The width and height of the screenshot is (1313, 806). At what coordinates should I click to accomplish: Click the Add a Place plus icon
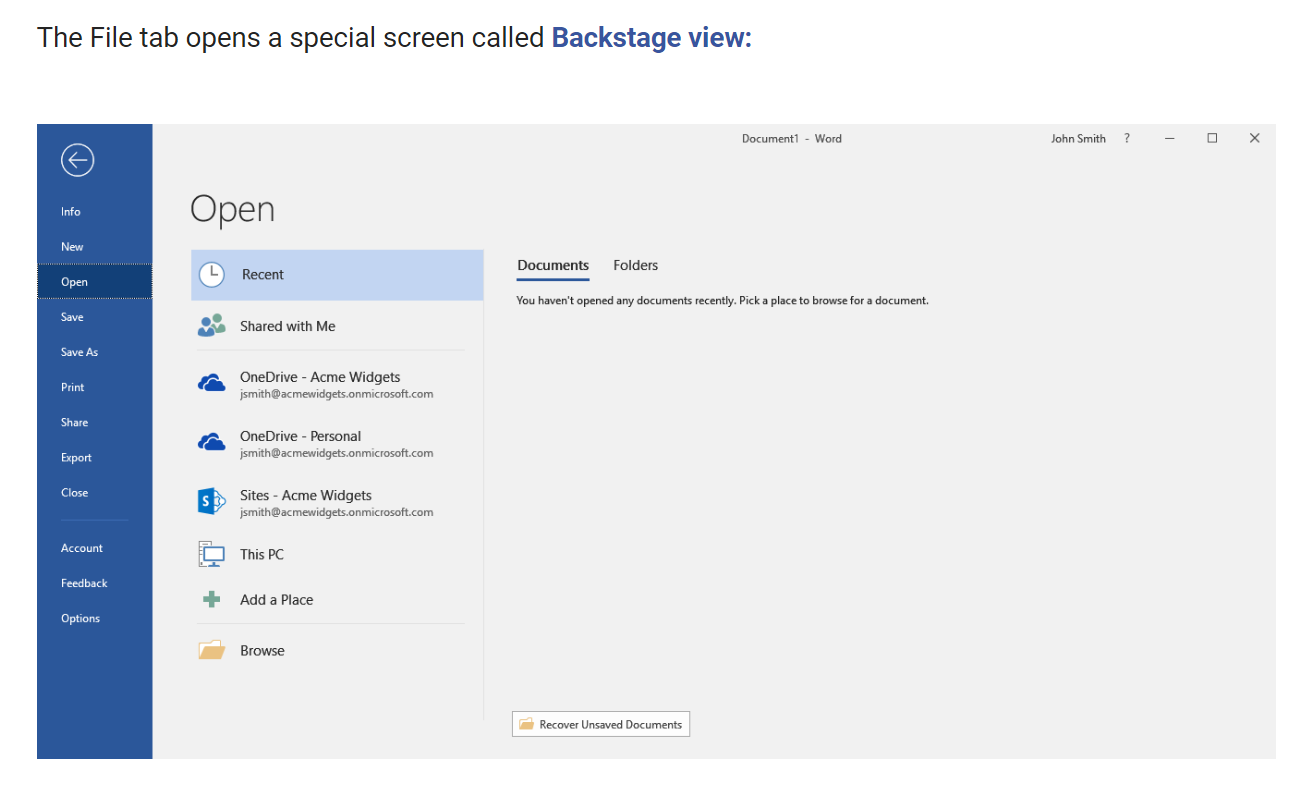pos(212,600)
